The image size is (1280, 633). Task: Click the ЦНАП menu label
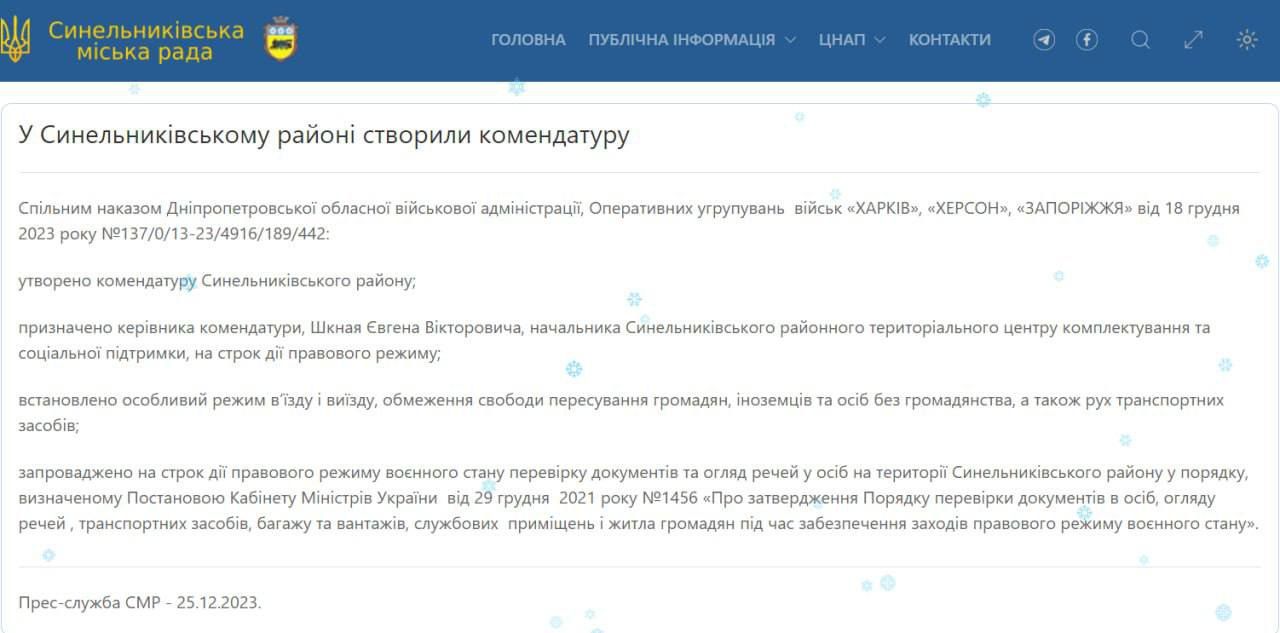pos(841,40)
